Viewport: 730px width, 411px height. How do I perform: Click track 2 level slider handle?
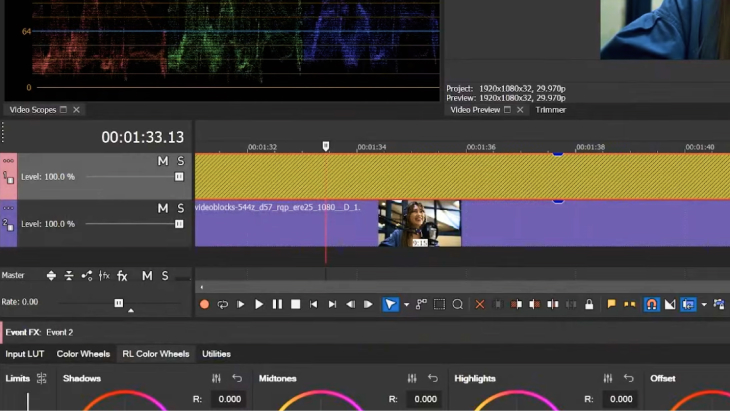pos(179,224)
